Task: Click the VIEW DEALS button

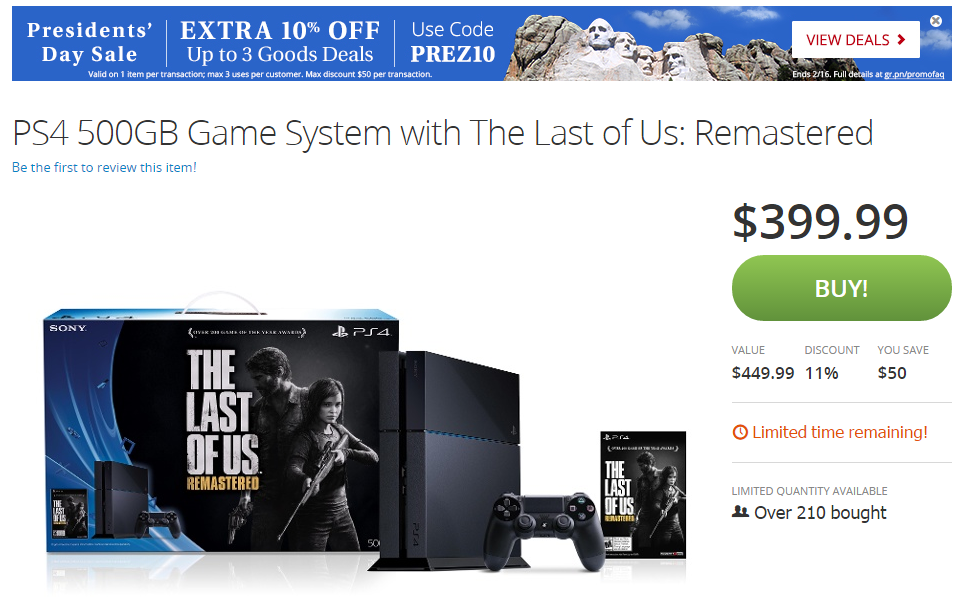Action: pos(856,40)
